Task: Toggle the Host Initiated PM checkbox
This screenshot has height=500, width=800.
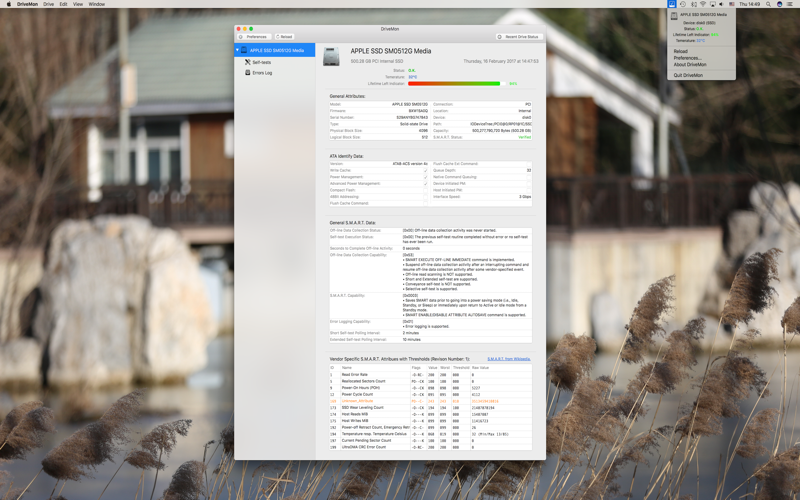Action: click(529, 190)
